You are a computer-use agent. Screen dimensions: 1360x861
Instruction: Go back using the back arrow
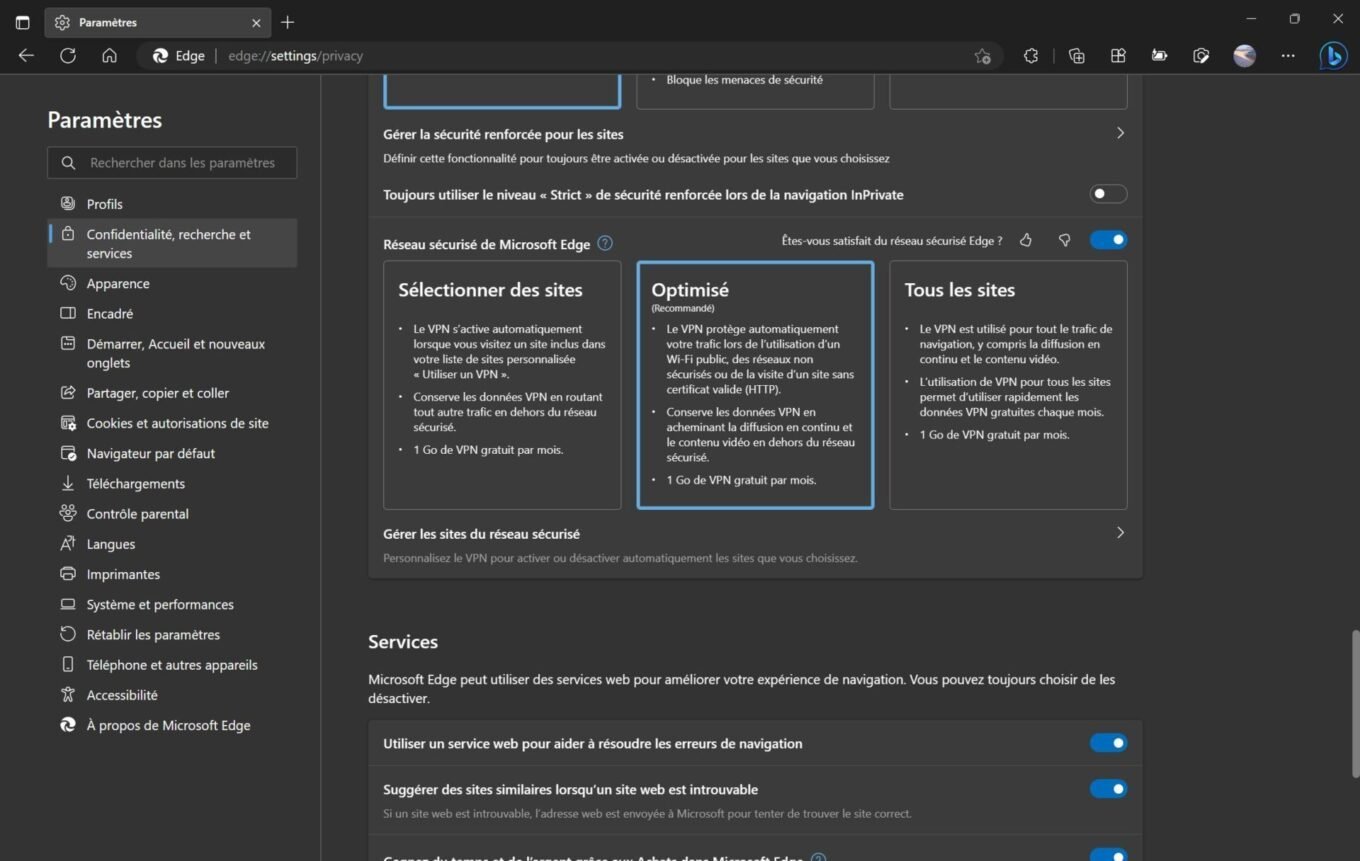point(26,56)
